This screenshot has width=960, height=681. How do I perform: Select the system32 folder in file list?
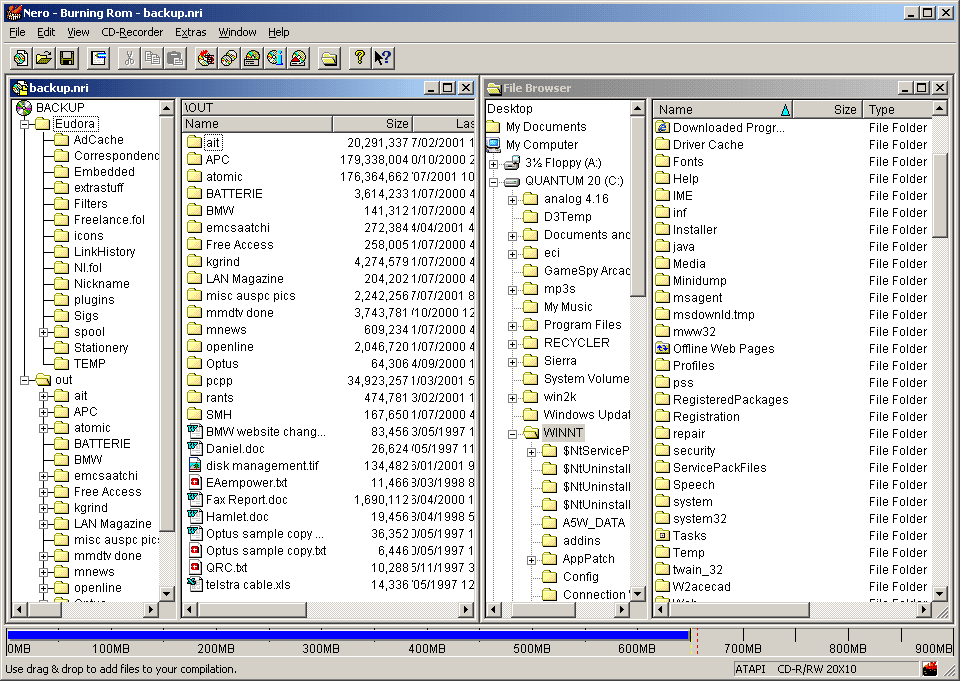coord(699,519)
